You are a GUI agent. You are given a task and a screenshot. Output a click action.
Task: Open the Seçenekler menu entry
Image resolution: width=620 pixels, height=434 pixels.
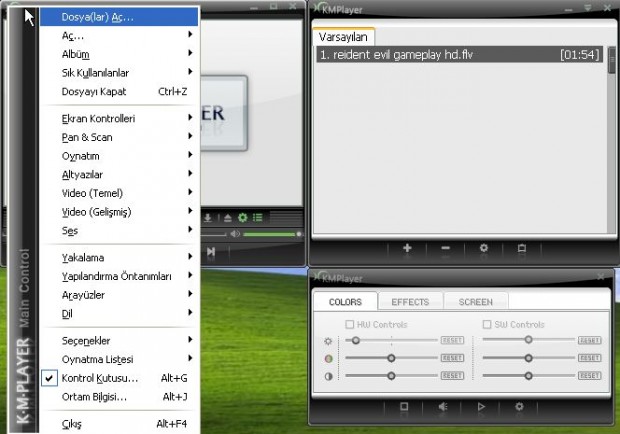pos(120,341)
